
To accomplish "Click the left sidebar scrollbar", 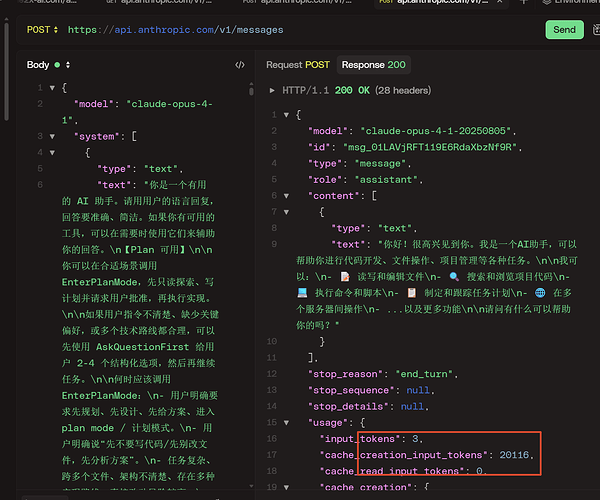I will coord(6,72).
